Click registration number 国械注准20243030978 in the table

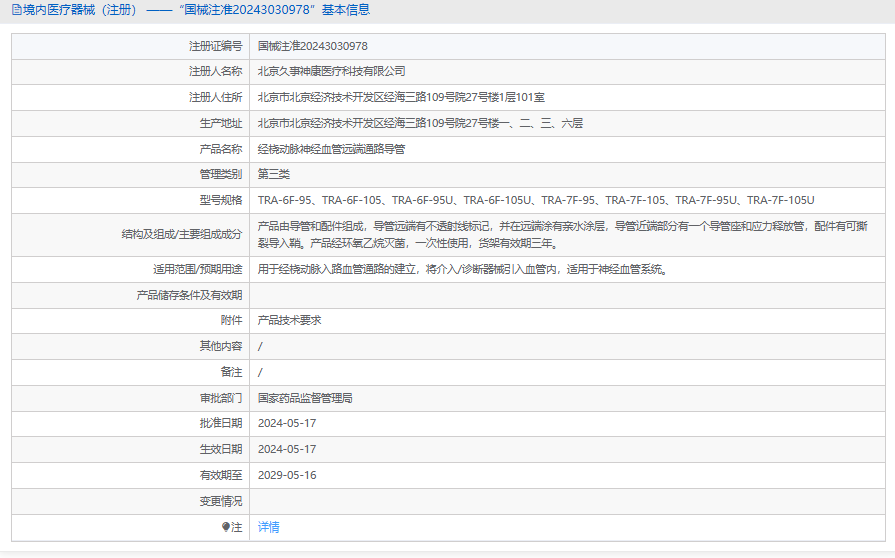point(312,46)
